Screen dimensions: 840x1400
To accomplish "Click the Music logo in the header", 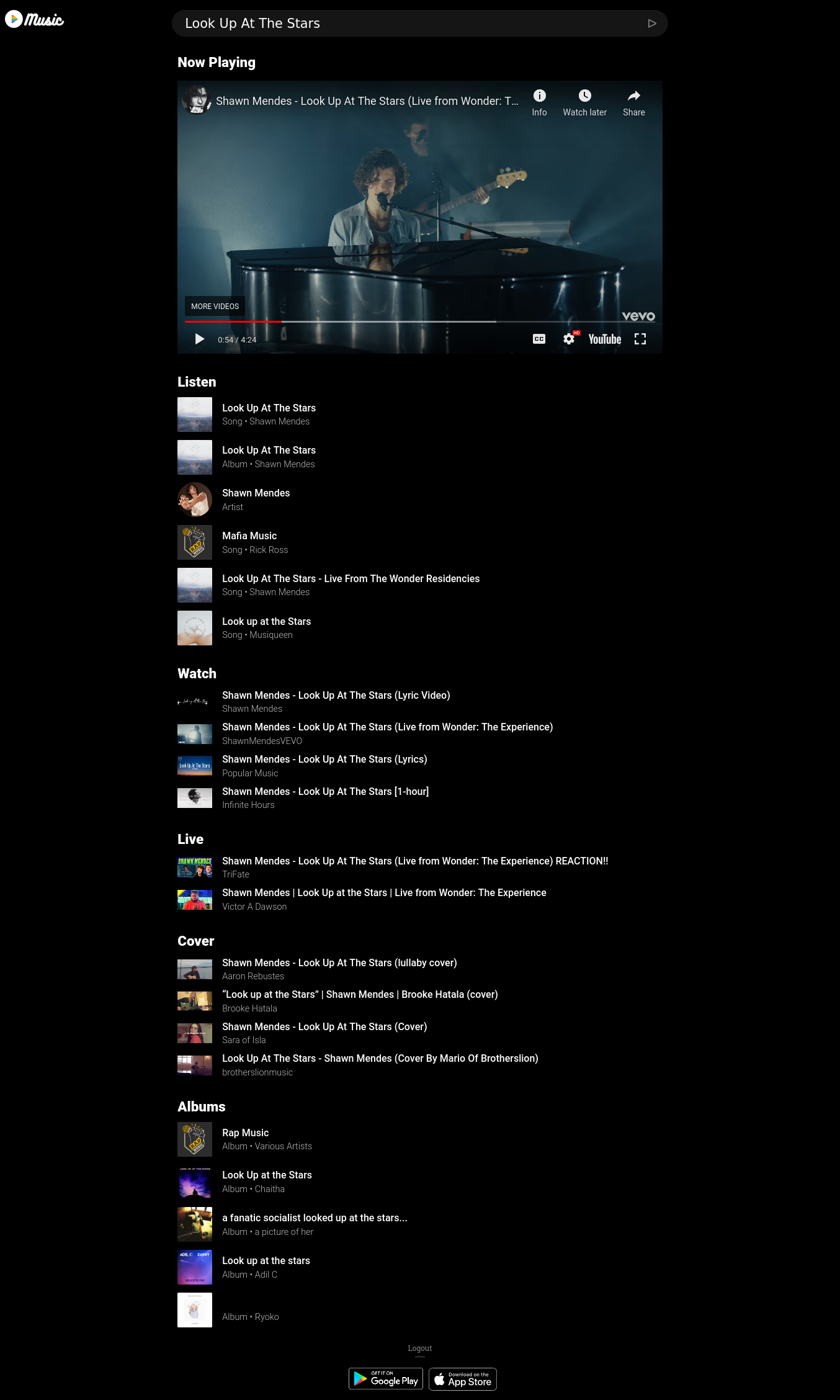I will coord(34,19).
